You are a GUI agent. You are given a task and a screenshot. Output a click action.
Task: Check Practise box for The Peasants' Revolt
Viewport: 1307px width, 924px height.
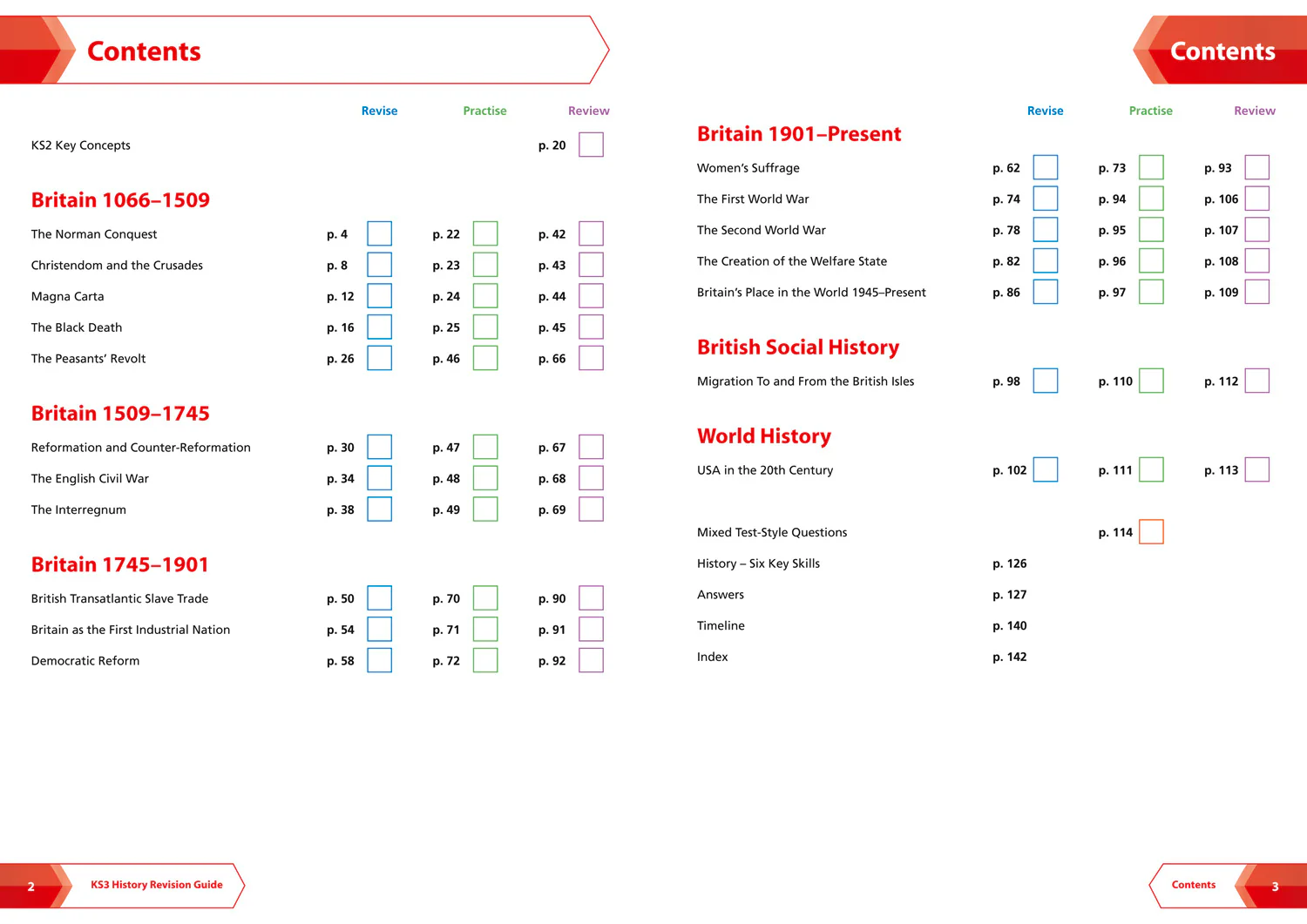(x=485, y=358)
